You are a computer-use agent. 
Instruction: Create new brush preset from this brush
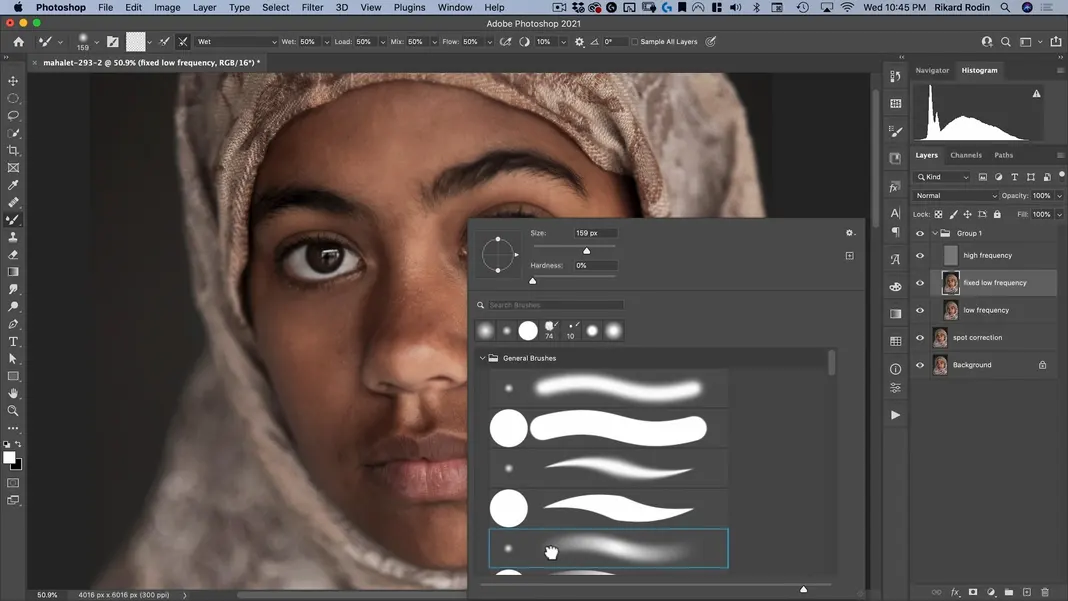849,256
